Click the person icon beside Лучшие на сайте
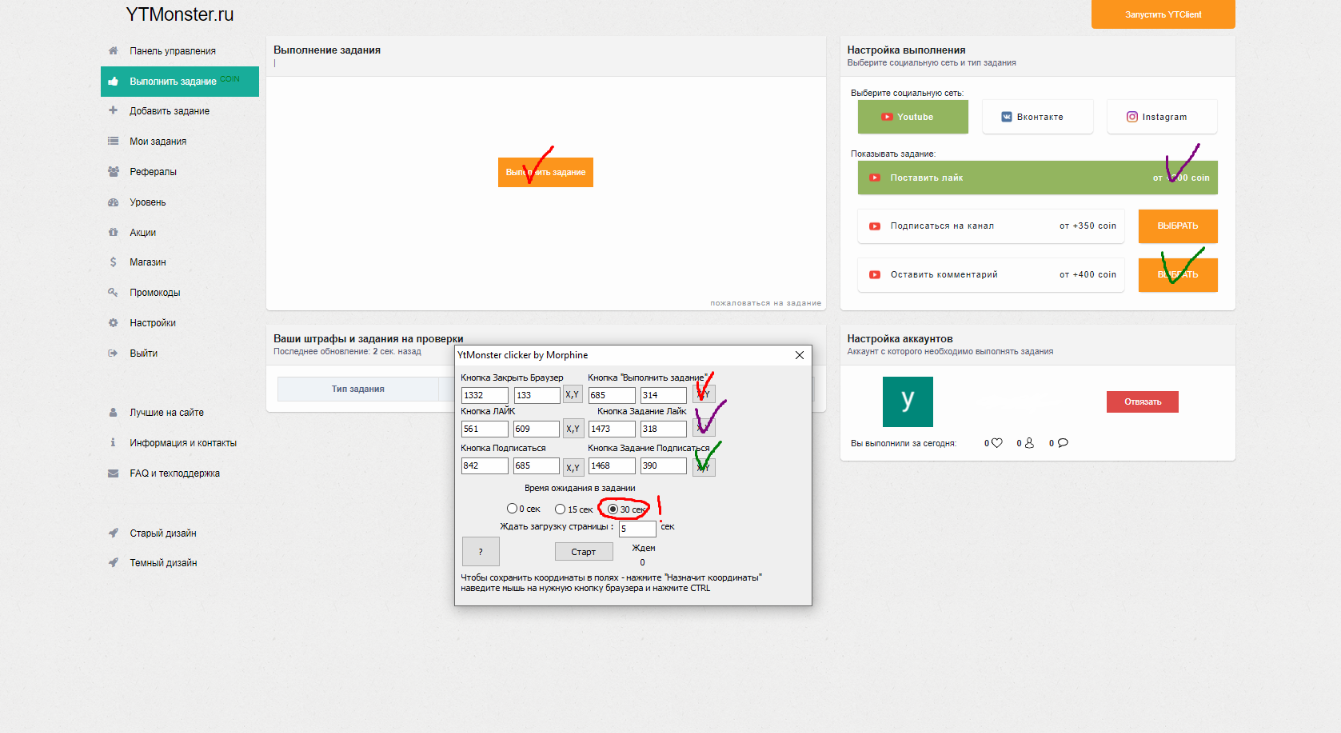The width and height of the screenshot is (1341, 733). tap(113, 412)
